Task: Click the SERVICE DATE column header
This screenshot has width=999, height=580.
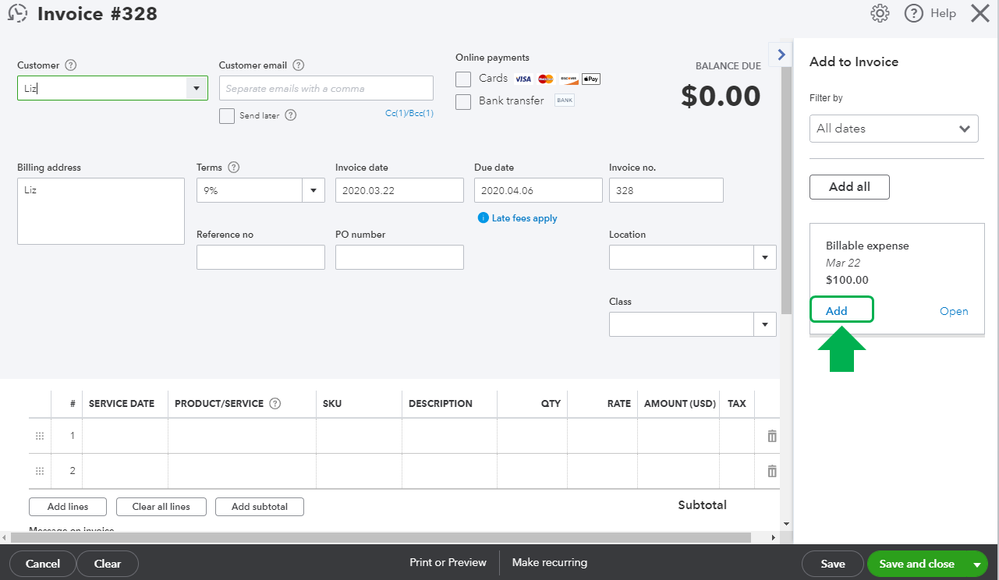Action: coord(122,403)
